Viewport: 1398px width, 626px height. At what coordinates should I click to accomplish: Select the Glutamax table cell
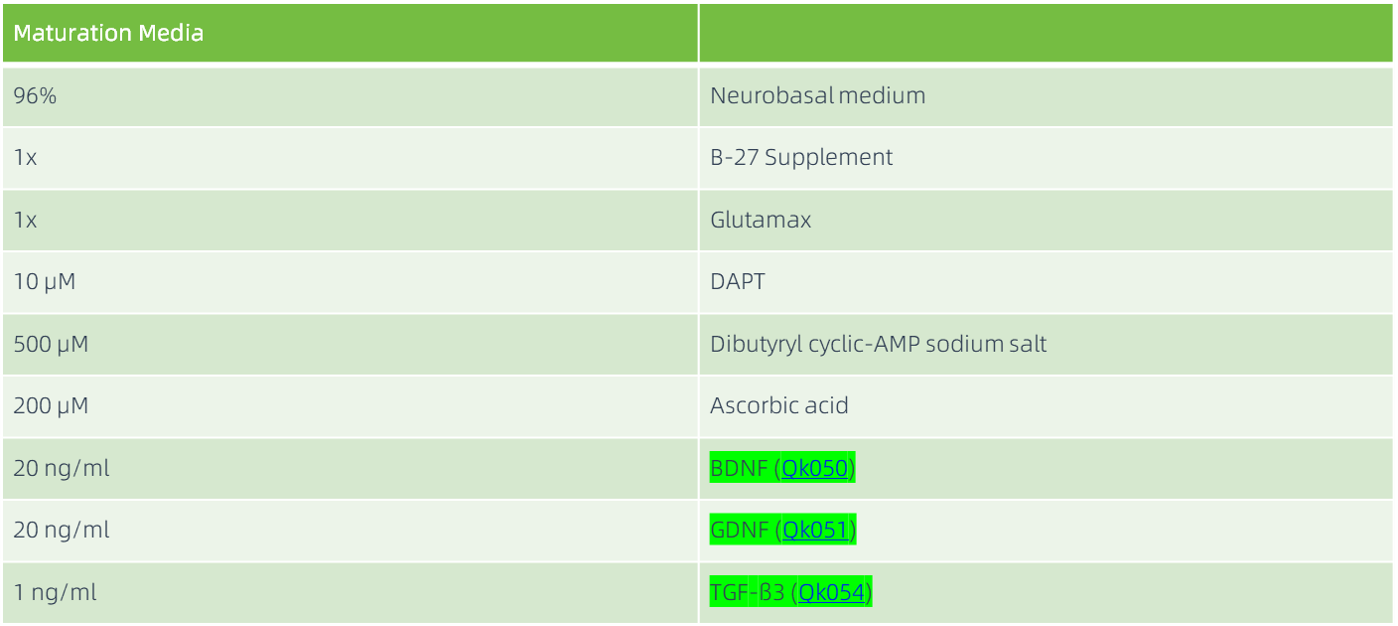[x=760, y=220]
